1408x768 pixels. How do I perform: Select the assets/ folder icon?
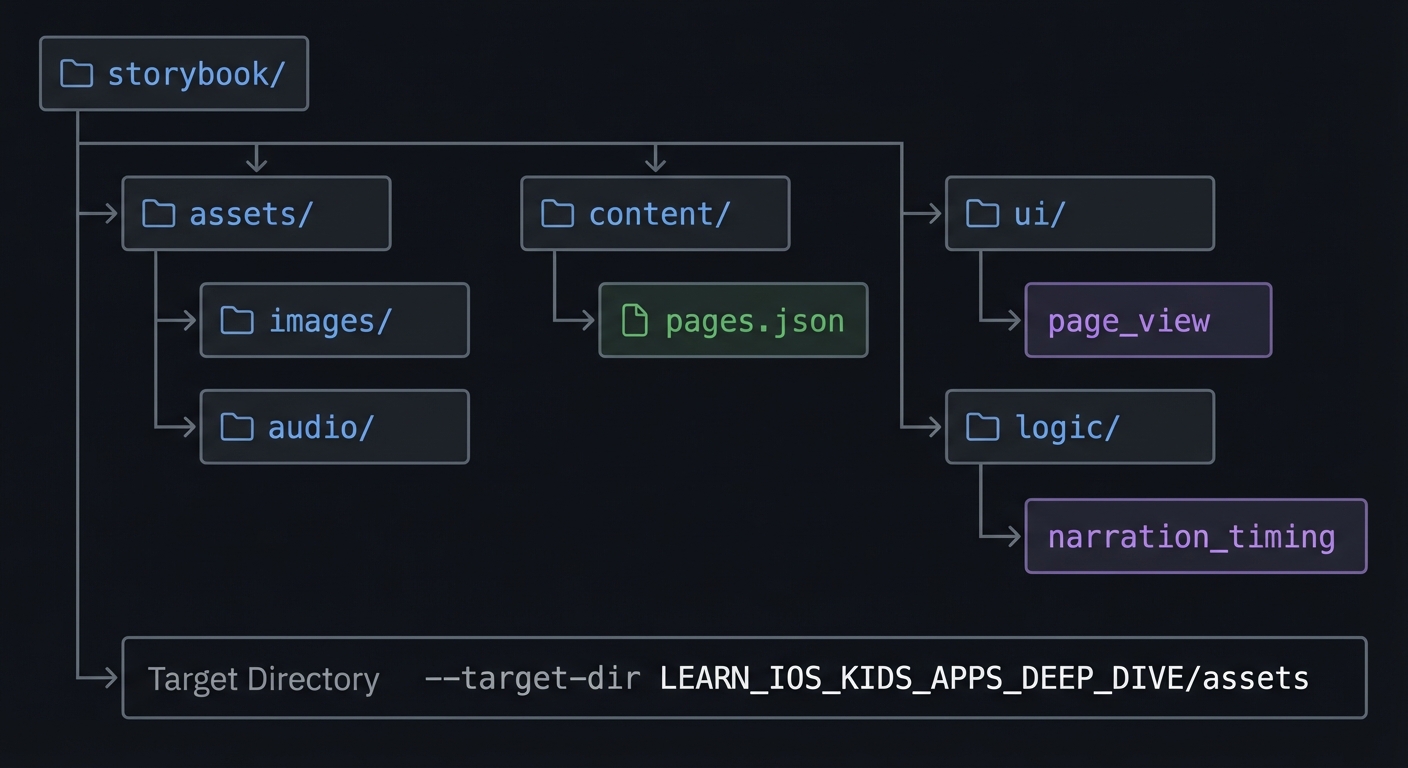158,213
